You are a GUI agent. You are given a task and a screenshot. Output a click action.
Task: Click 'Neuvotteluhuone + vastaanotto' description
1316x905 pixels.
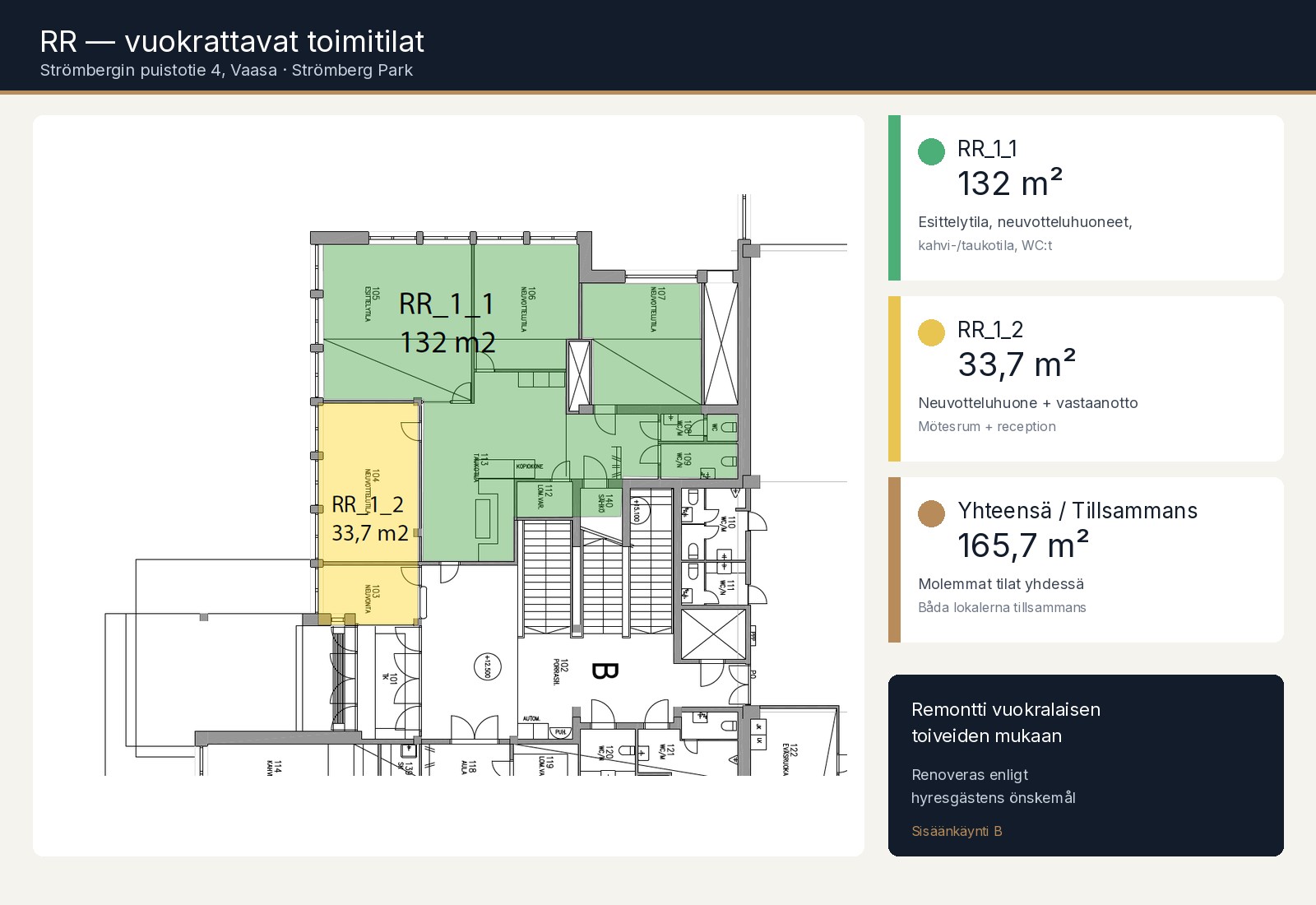[x=1028, y=403]
